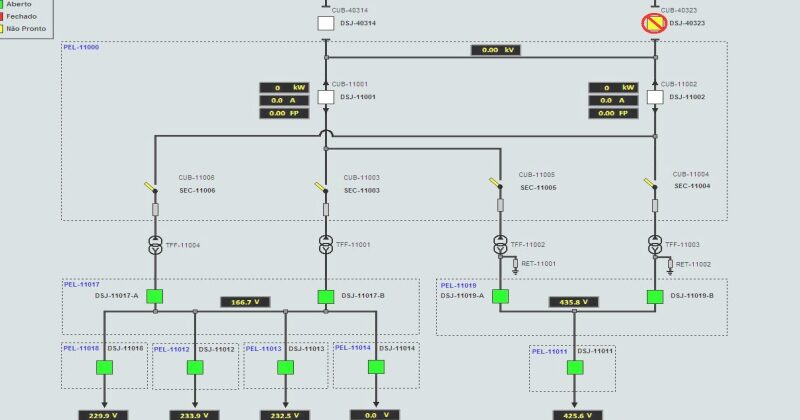The height and width of the screenshot is (420, 800).
Task: Click the DSJ-11001 breaker symbol
Action: coord(326,97)
